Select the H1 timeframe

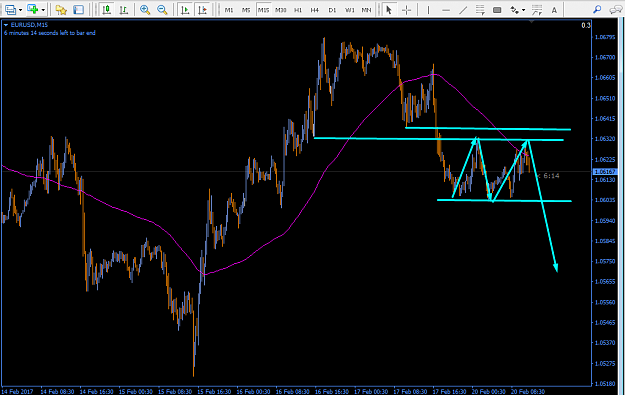(298, 10)
